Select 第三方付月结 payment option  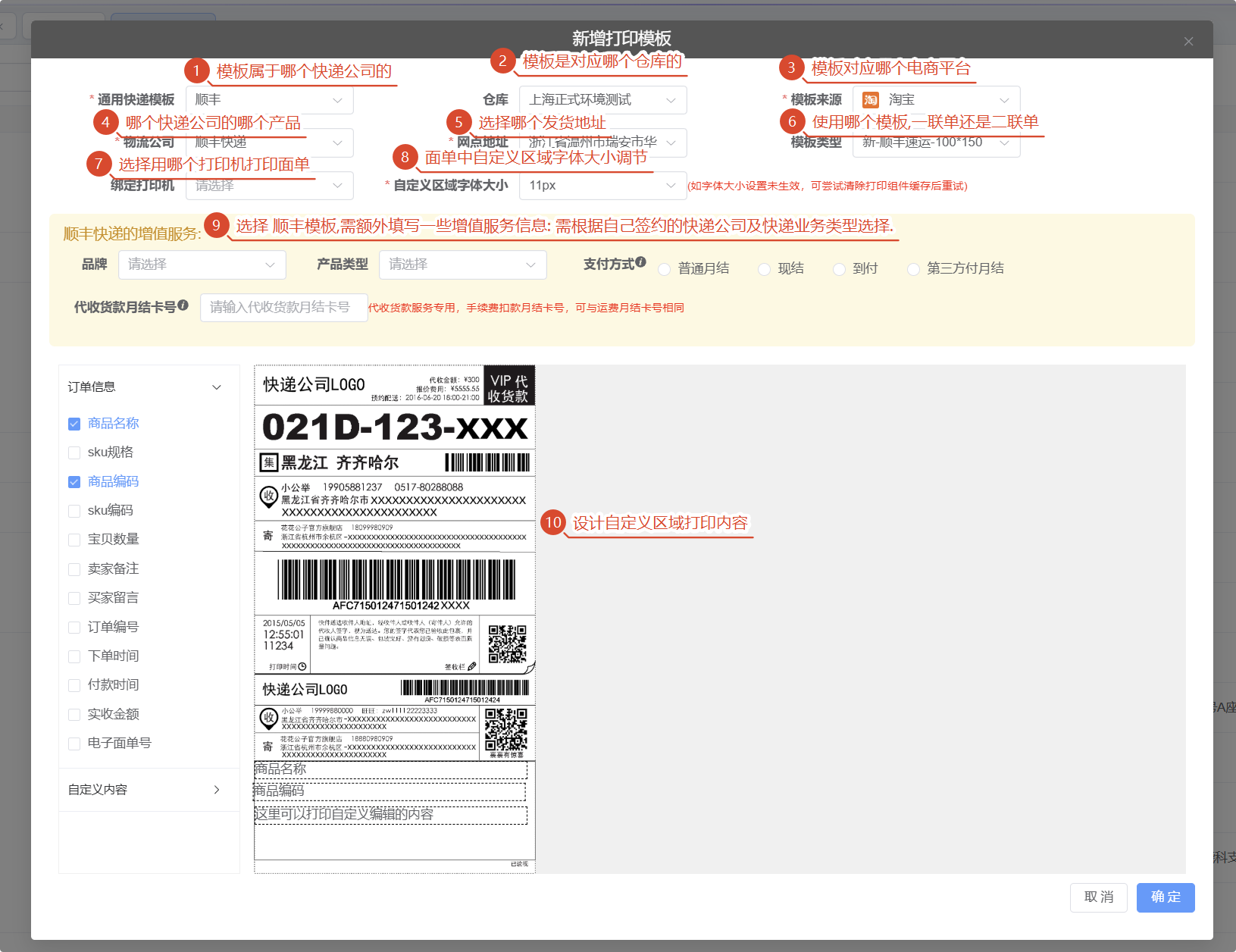(x=913, y=269)
